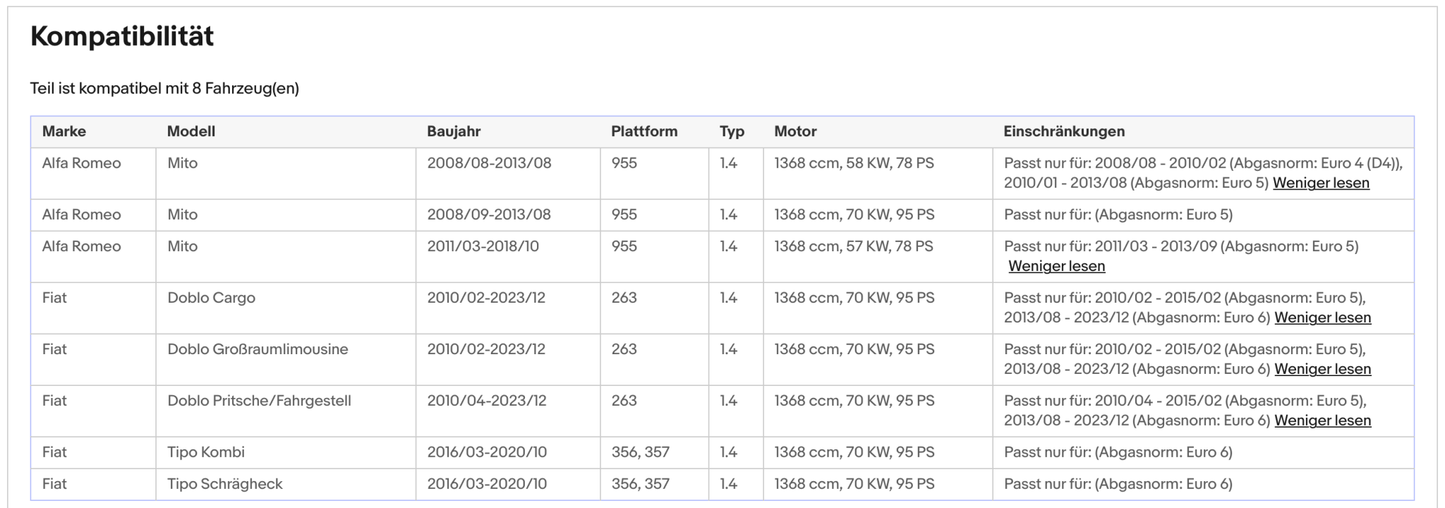1445x508 pixels.
Task: Click the 'Kompatibilität' heading
Action: (x=122, y=37)
